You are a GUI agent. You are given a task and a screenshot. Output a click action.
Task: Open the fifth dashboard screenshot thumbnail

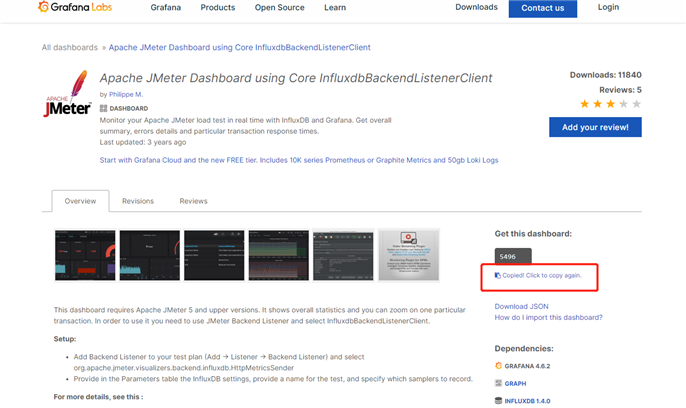[343, 255]
